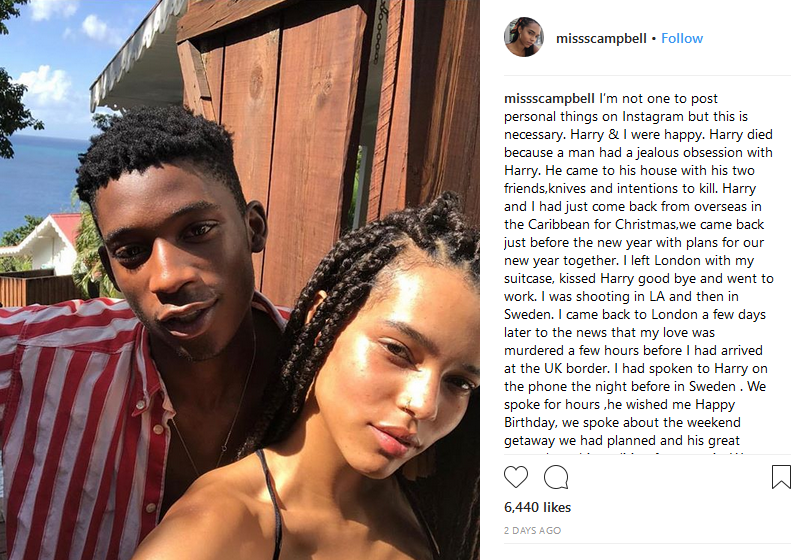Click the cut-off last line of the caption
This screenshot has height=560, width=798.
click(x=625, y=452)
